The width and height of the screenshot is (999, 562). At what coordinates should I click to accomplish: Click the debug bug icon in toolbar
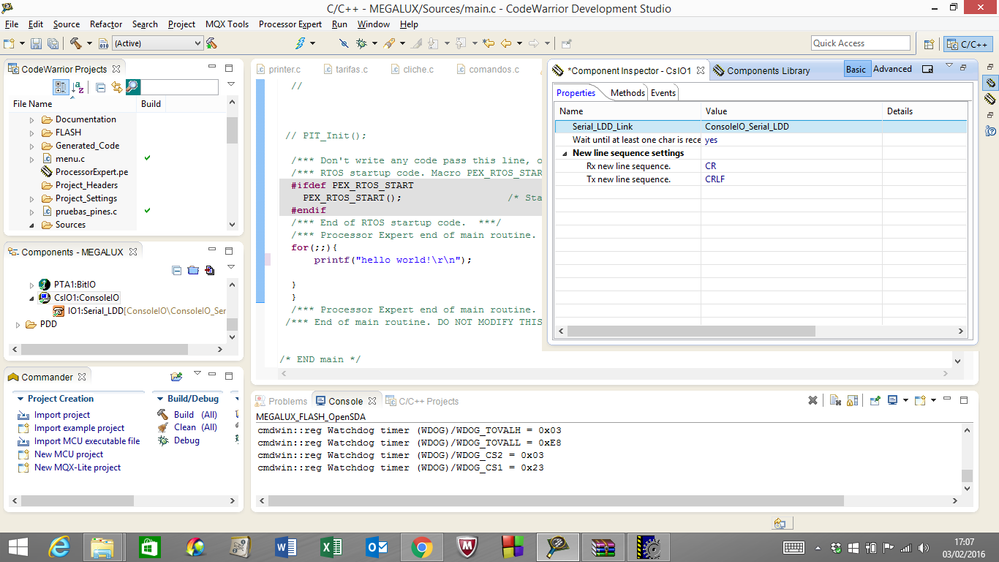tap(362, 43)
